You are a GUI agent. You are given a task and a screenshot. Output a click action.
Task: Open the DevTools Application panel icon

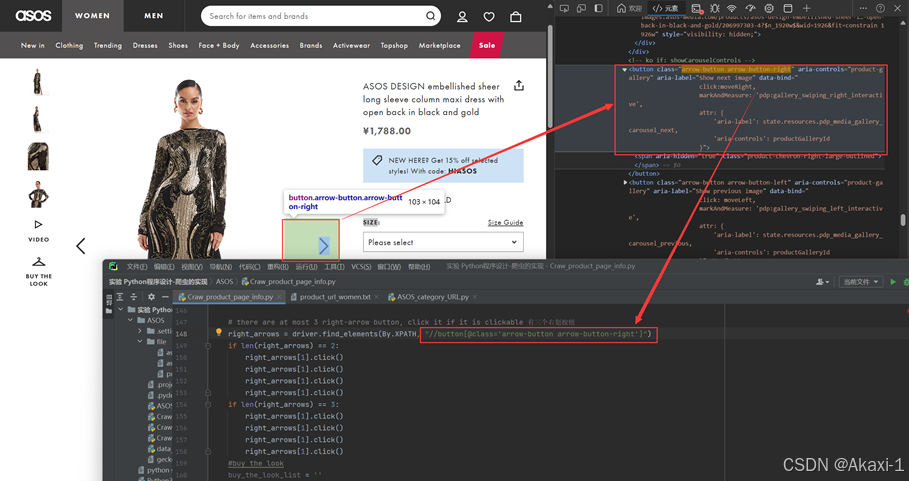pos(788,8)
